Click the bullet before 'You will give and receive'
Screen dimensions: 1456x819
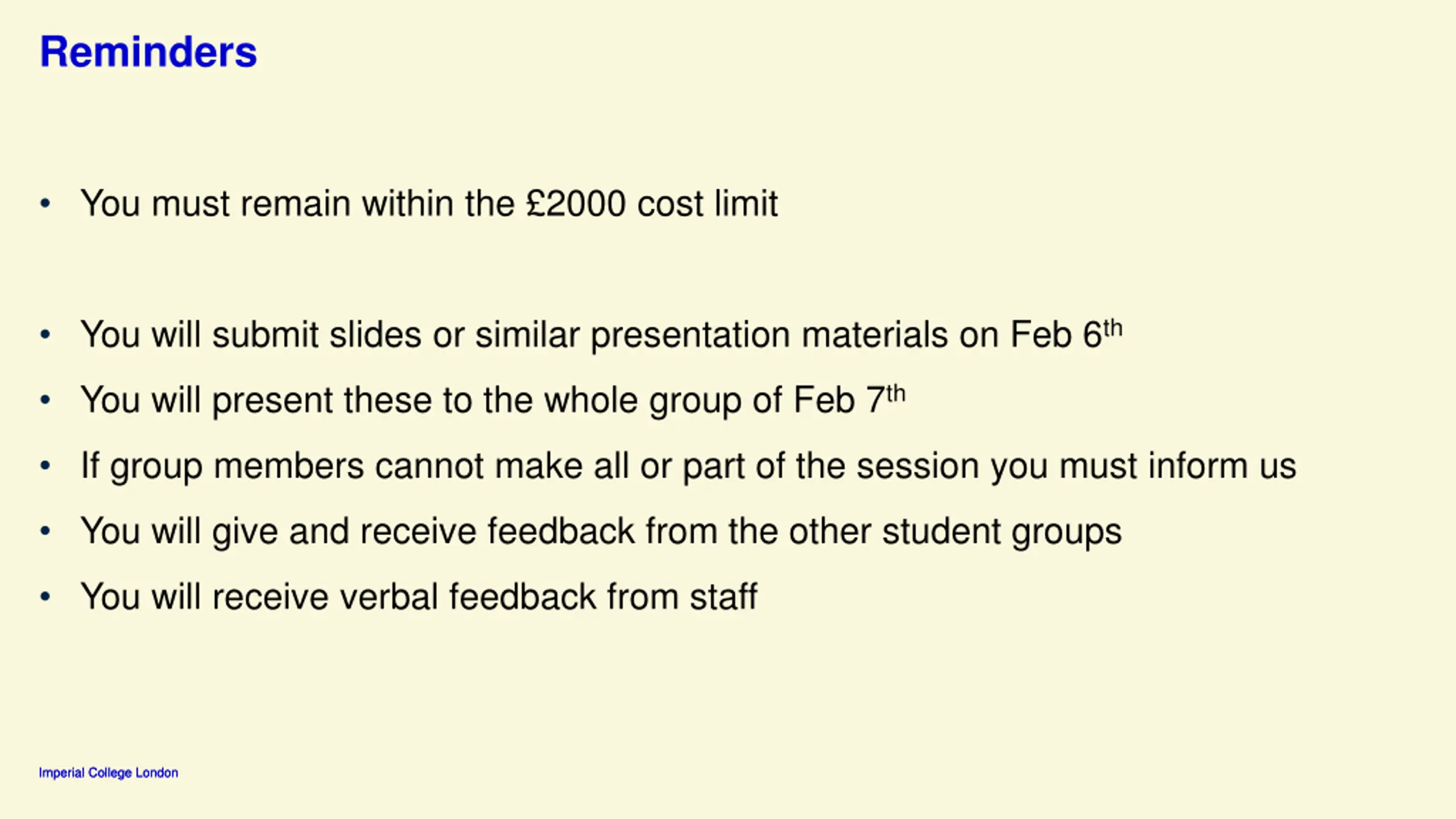45,531
